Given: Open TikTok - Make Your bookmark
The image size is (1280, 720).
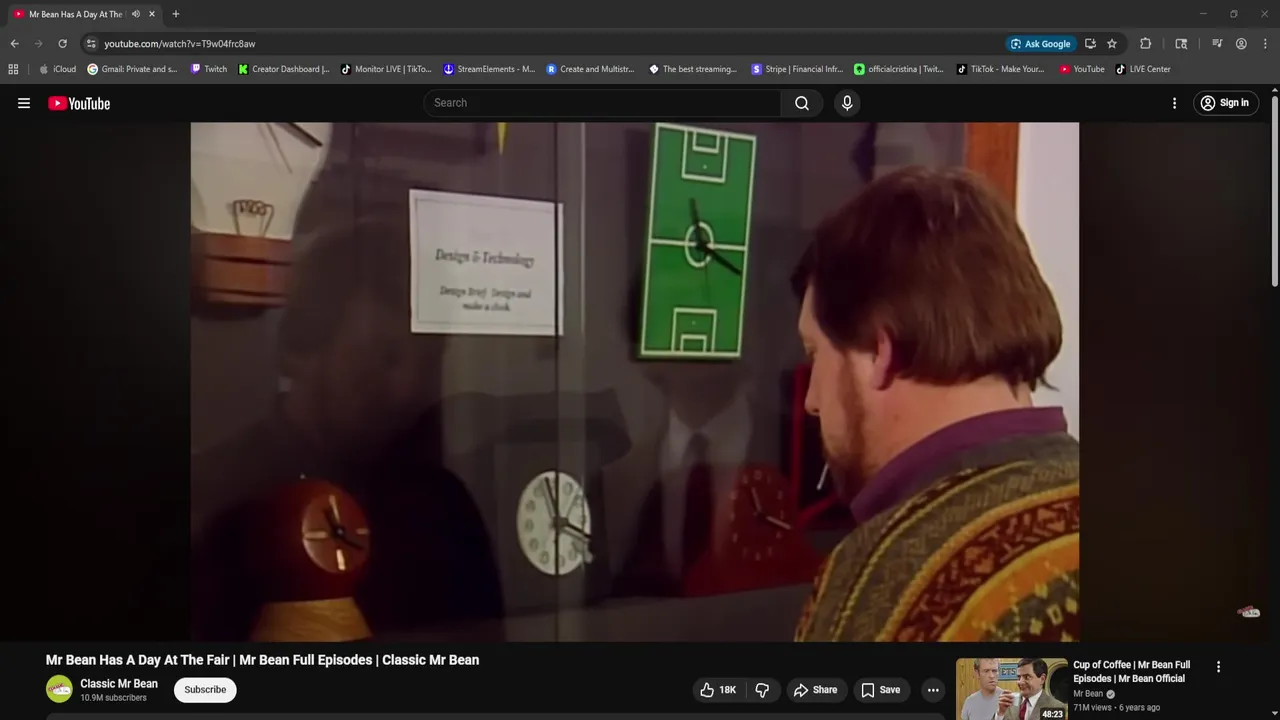Looking at the screenshot, I should point(1000,69).
